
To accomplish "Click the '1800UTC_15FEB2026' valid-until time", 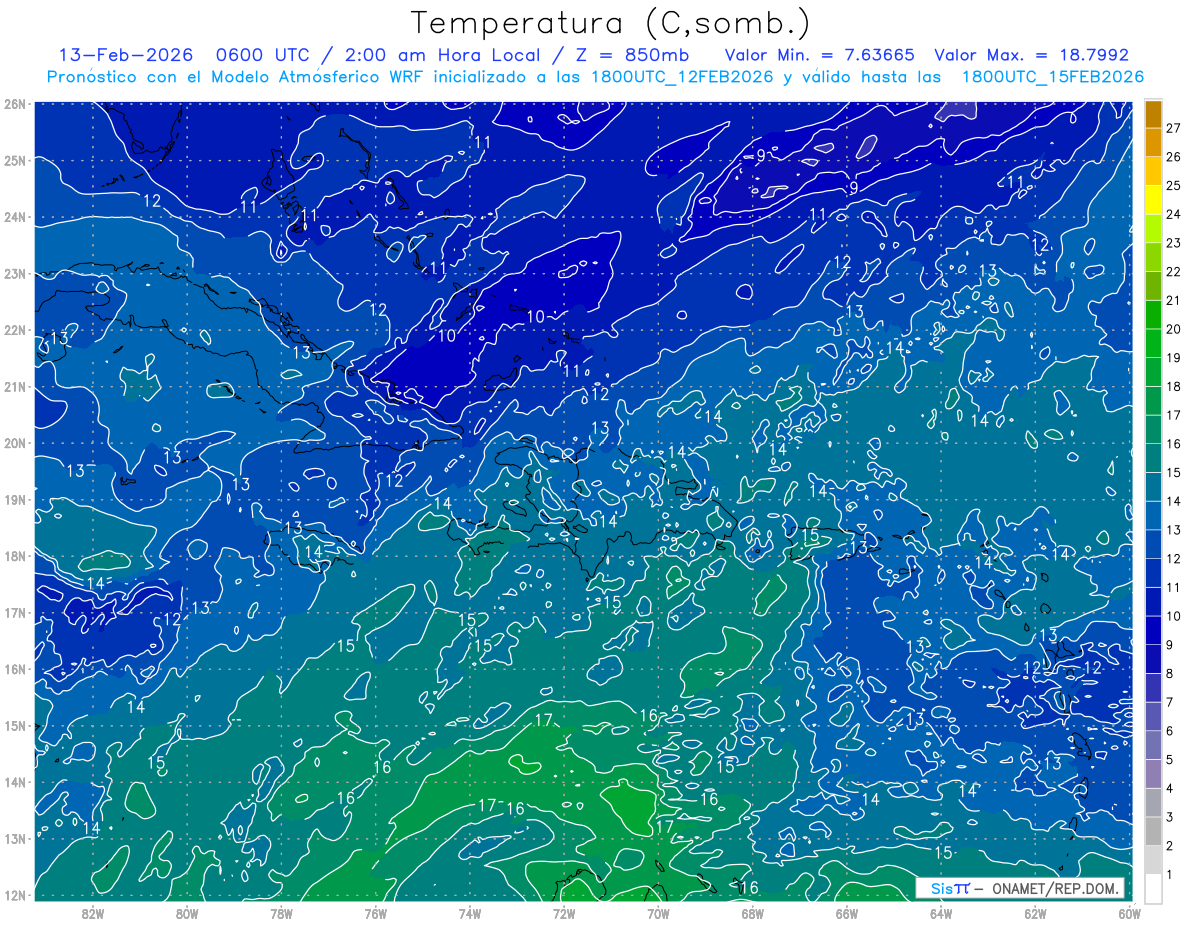I will coord(1052,76).
